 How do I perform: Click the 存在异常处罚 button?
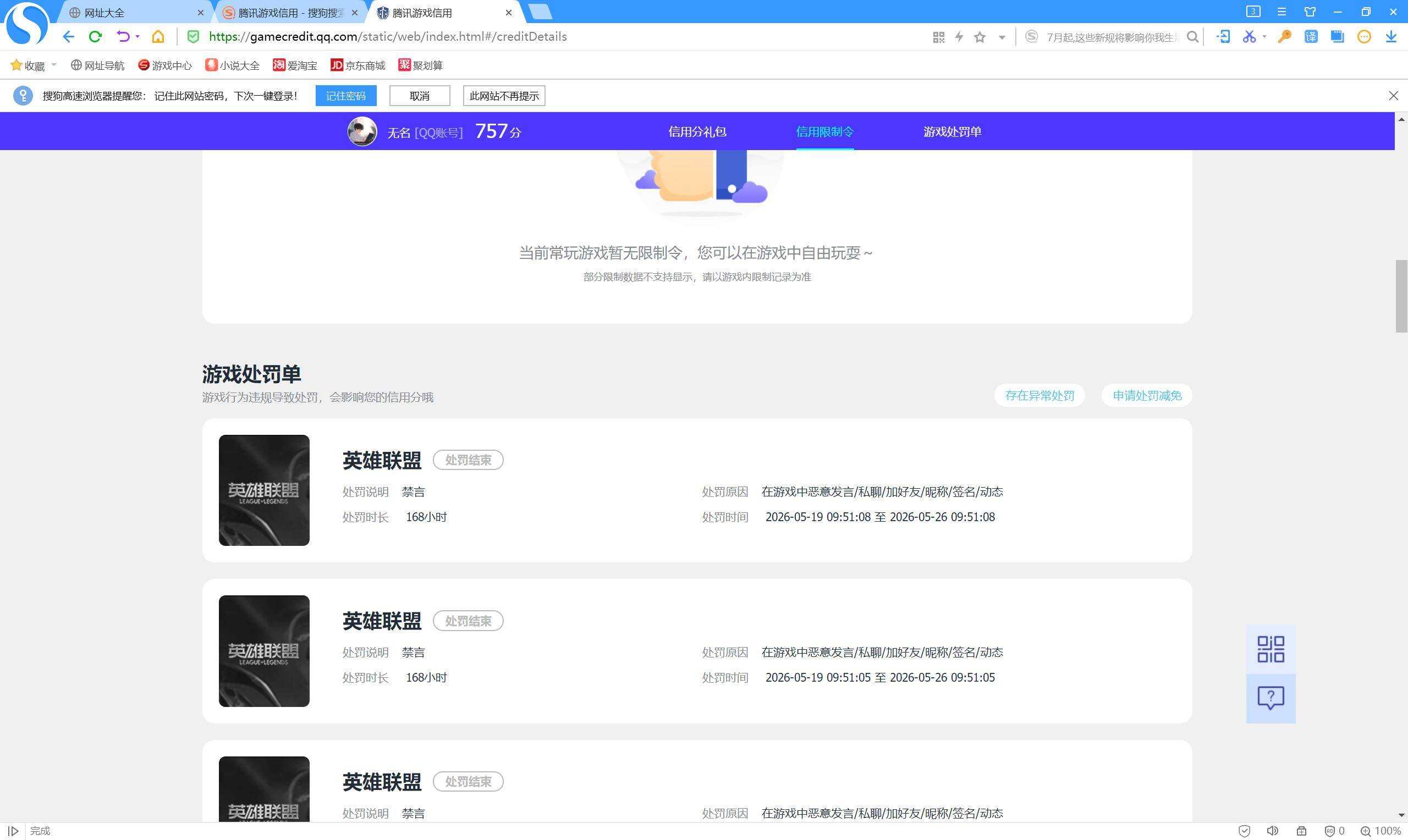pyautogui.click(x=1039, y=396)
